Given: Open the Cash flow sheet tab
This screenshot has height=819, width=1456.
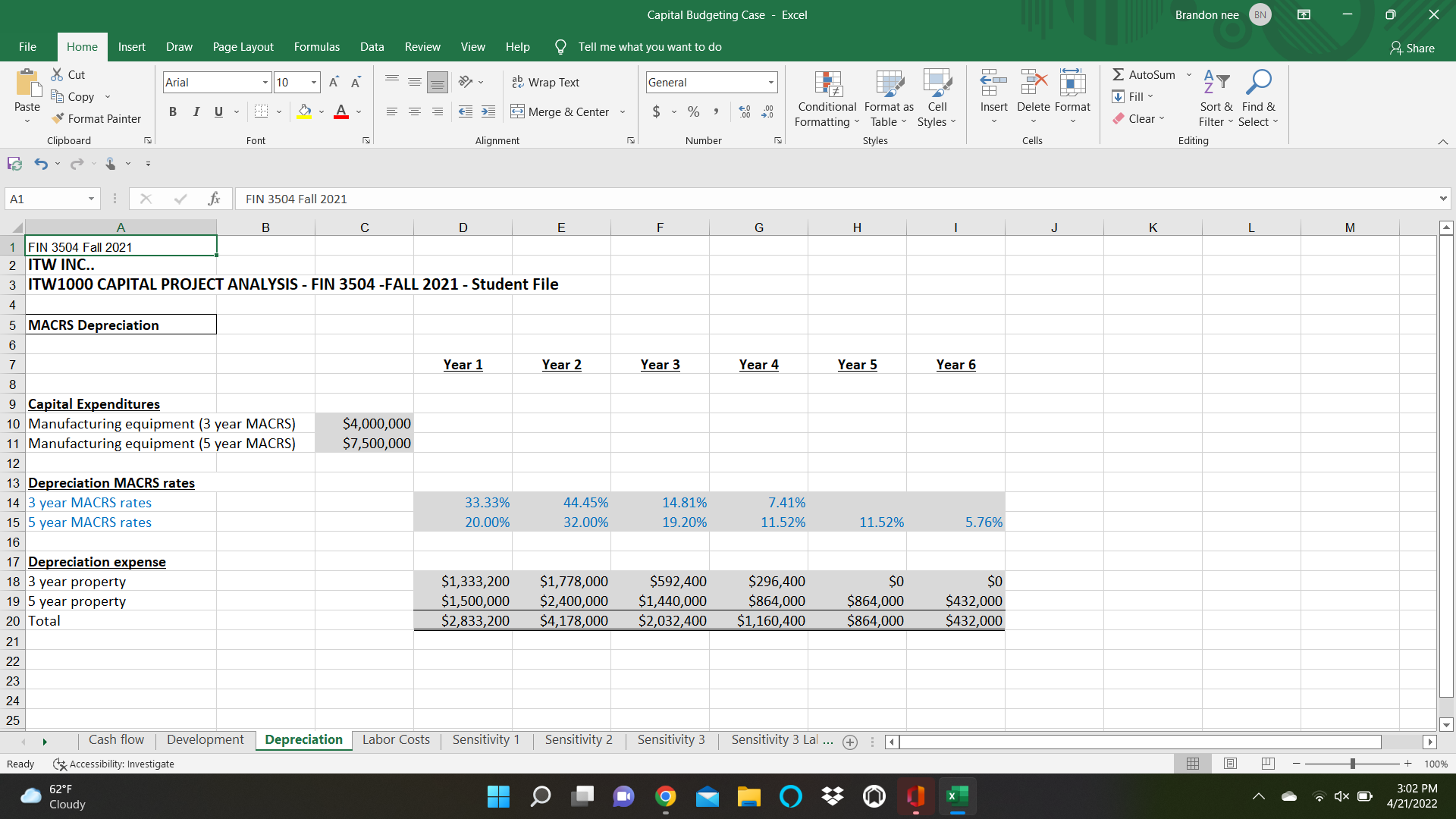Looking at the screenshot, I should [x=116, y=739].
